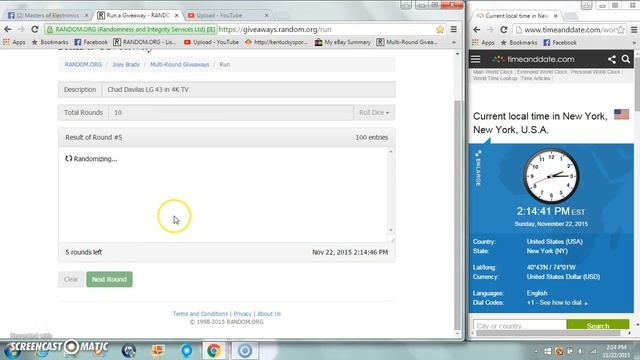Click the New York (NY) state link
Image resolution: width=640 pixels, height=360 pixels.
547,251
